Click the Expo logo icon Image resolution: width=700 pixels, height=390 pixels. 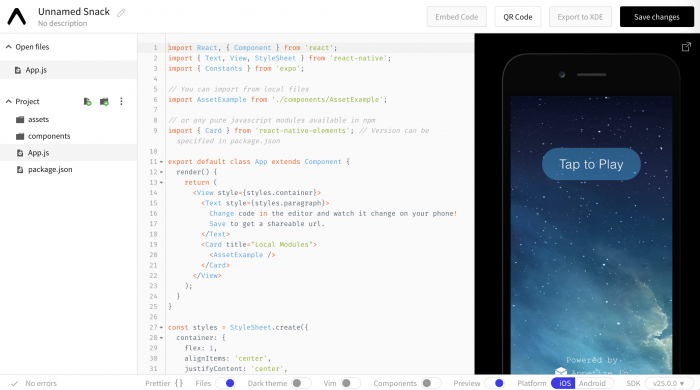tap(17, 17)
